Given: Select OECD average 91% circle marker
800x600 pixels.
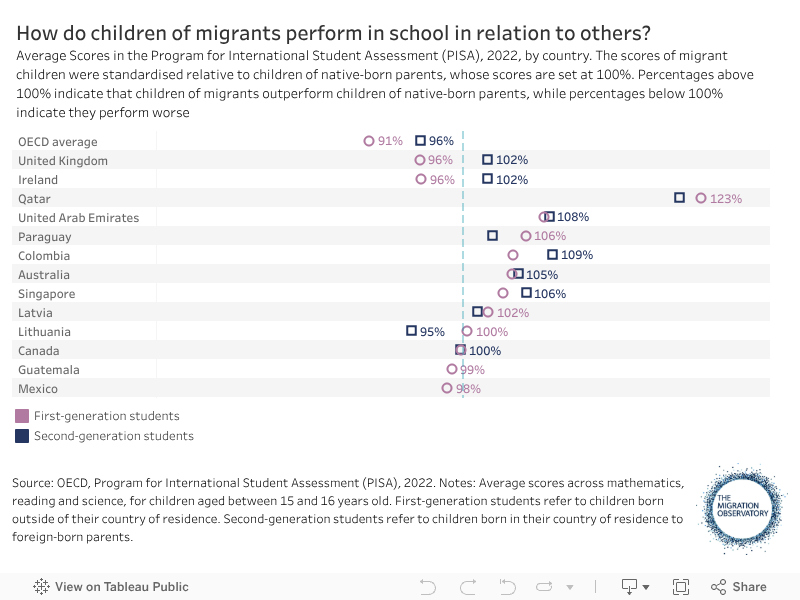Looking at the screenshot, I should pos(369,141).
